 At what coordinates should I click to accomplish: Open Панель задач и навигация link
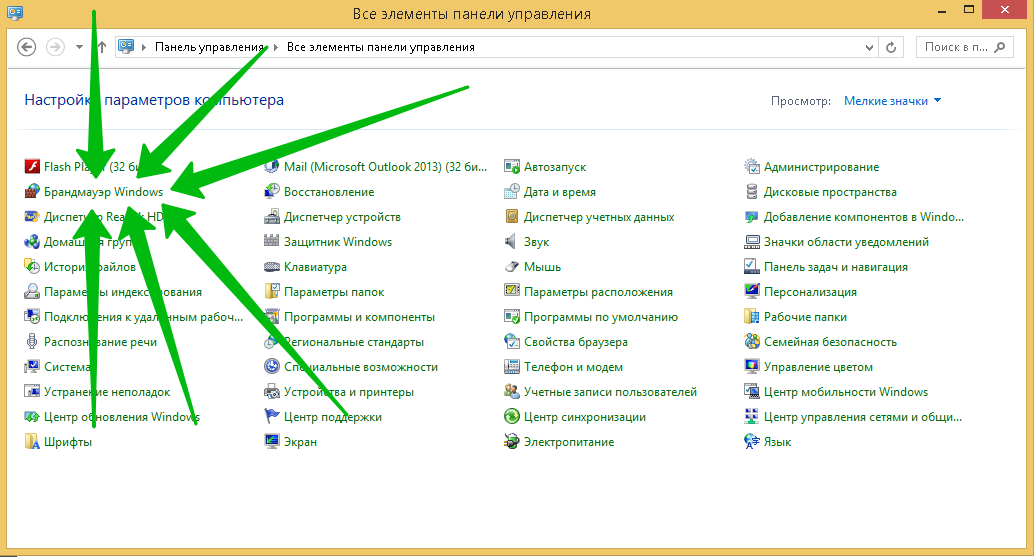(836, 267)
